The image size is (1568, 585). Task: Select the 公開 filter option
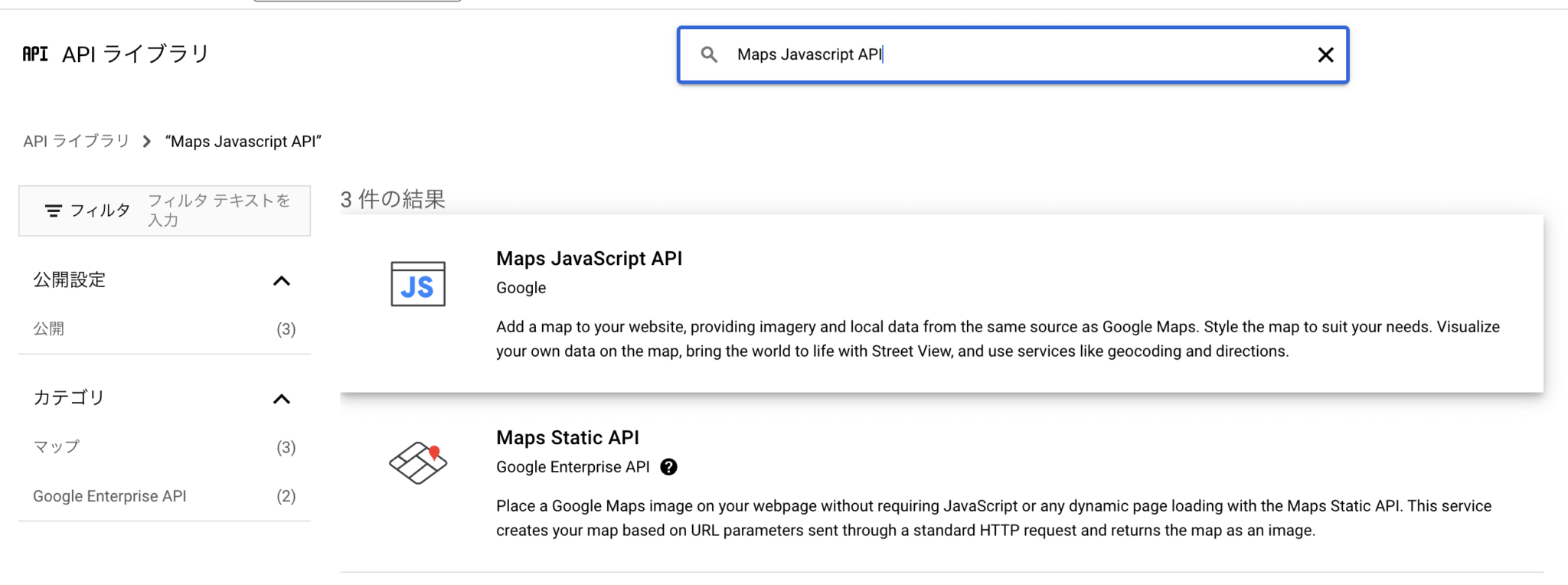pos(49,329)
